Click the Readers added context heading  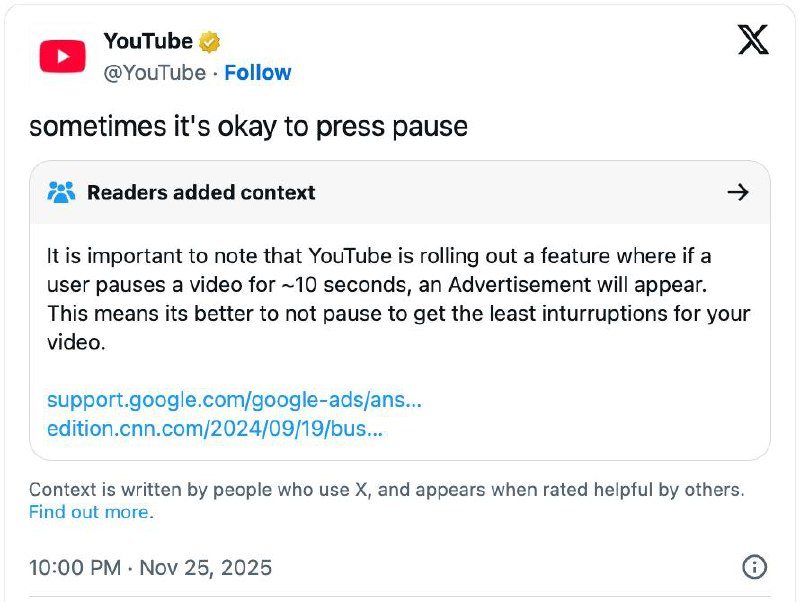(201, 192)
